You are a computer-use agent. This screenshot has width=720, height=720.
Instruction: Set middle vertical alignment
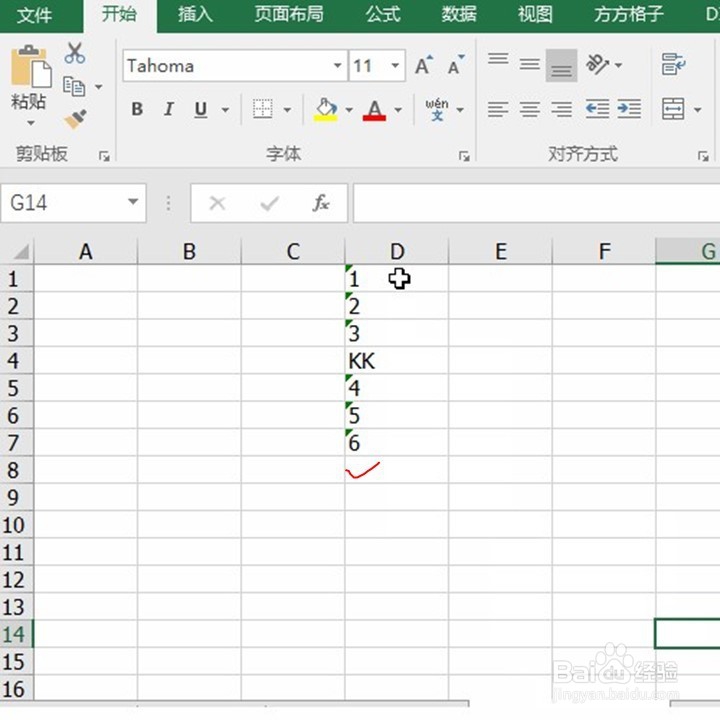pos(529,64)
